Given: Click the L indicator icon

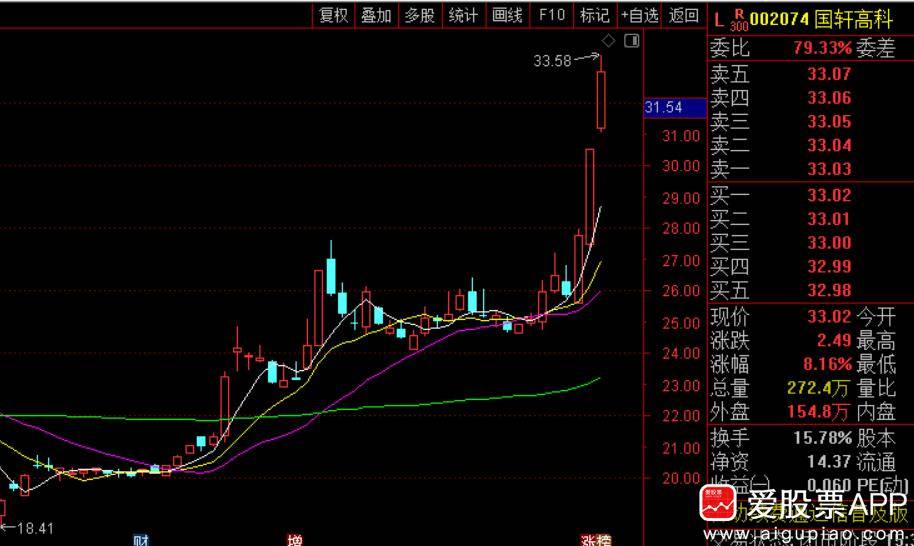Looking at the screenshot, I should point(719,20).
